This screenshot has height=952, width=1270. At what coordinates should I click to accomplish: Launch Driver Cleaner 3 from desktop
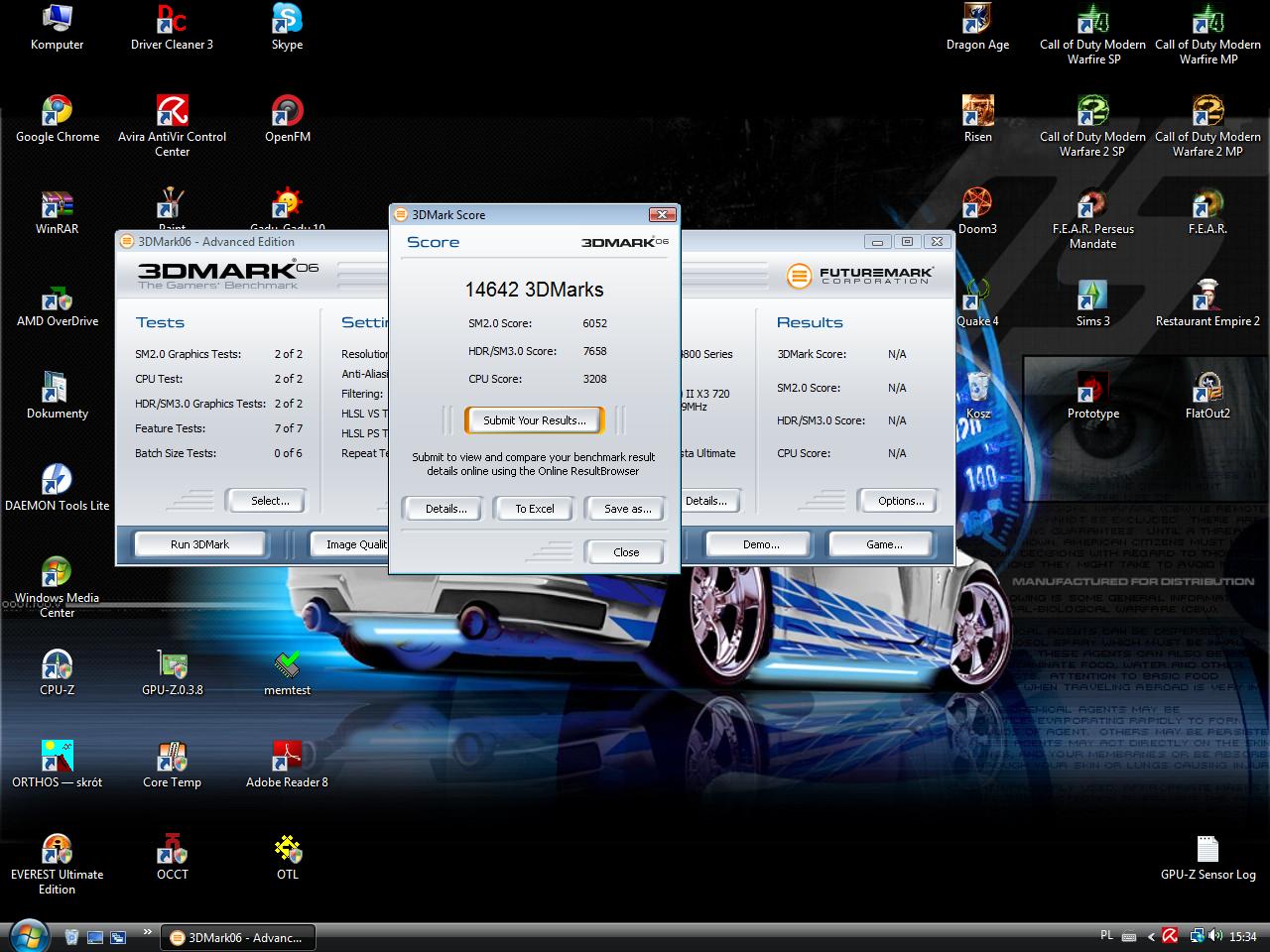172,27
